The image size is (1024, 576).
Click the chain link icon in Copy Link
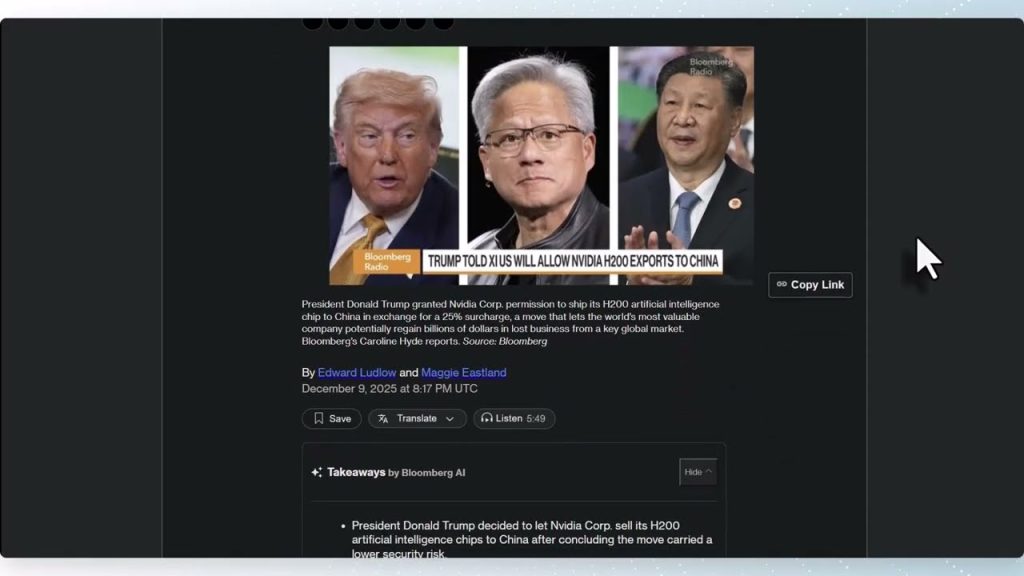[781, 285]
